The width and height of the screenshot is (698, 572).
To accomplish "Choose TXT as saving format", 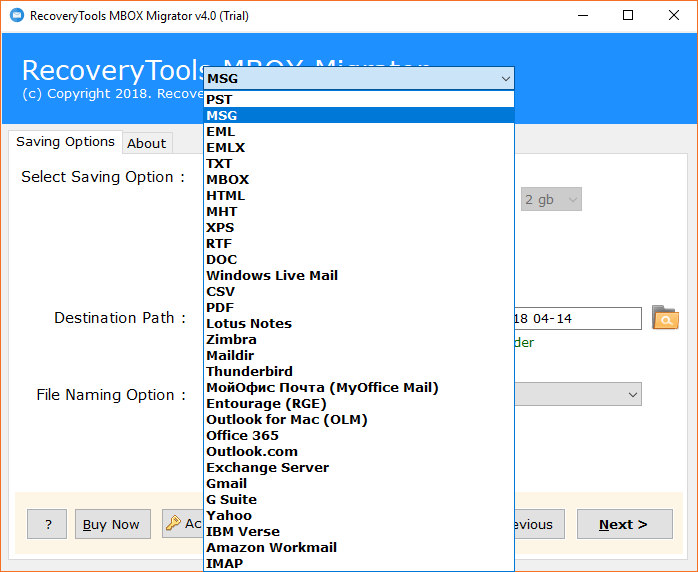I will point(359,163).
